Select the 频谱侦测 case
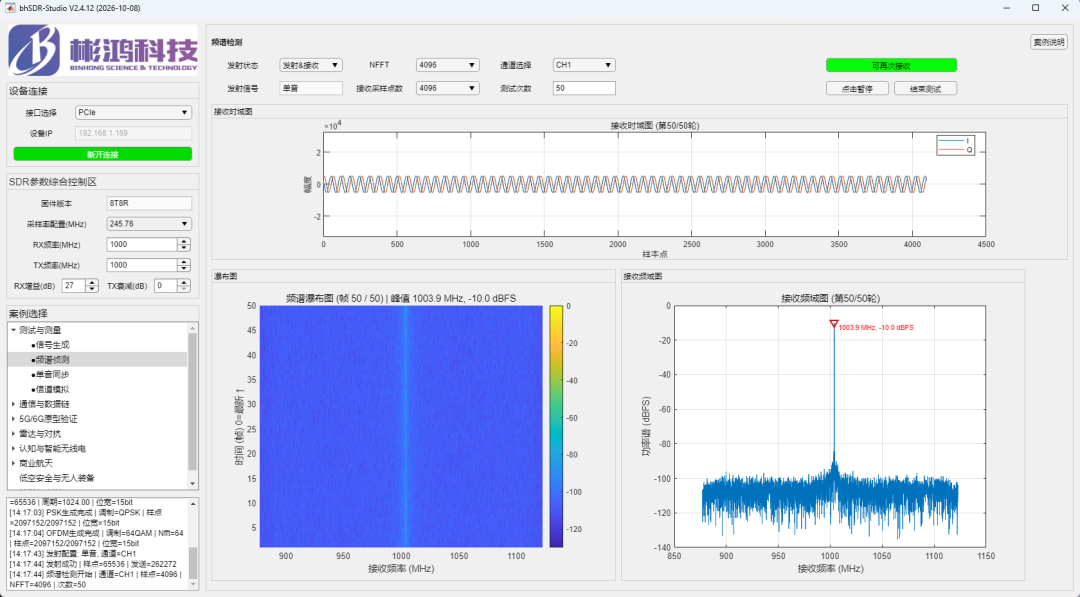 click(x=52, y=359)
